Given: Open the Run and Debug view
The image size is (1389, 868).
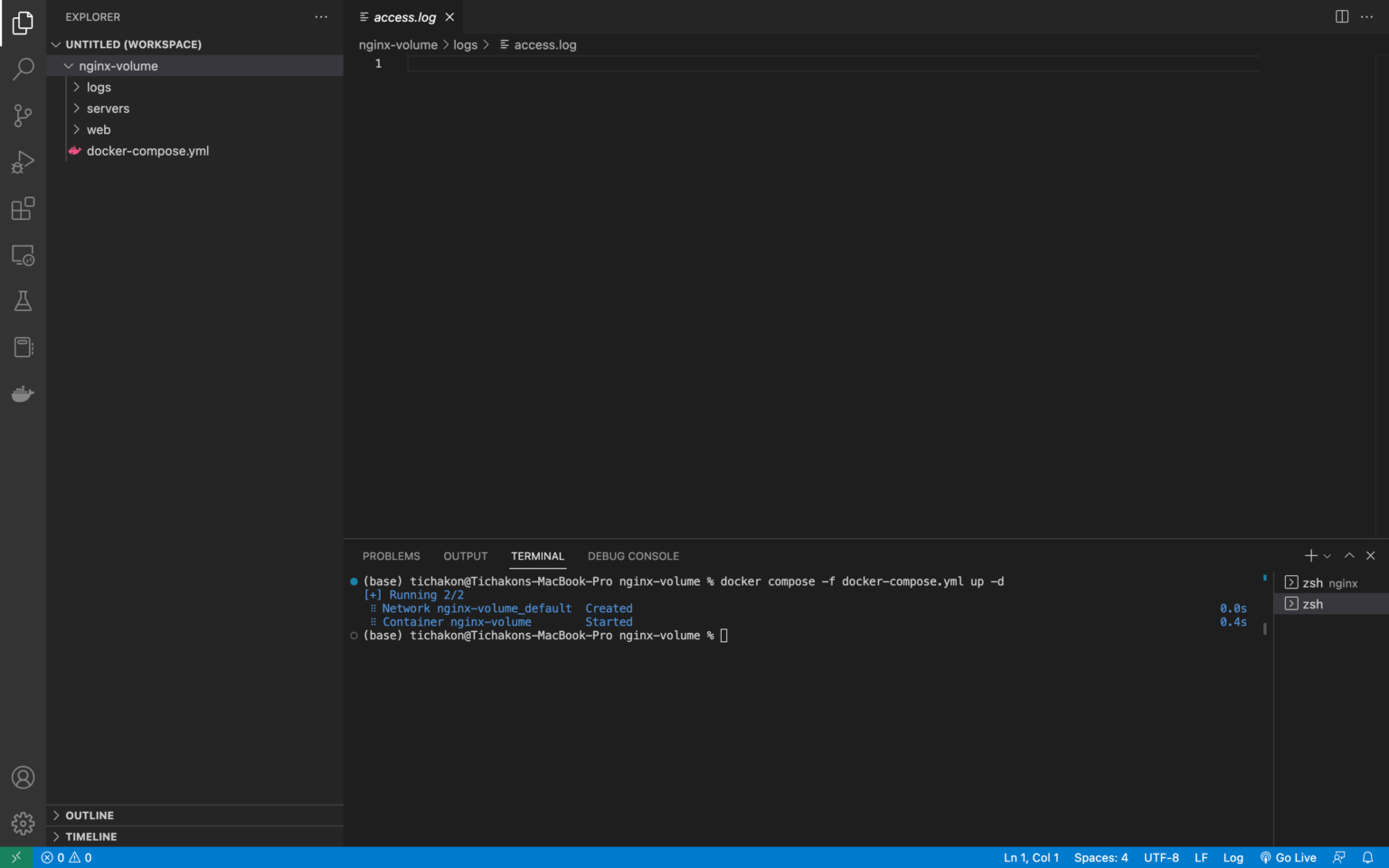Looking at the screenshot, I should [x=23, y=162].
